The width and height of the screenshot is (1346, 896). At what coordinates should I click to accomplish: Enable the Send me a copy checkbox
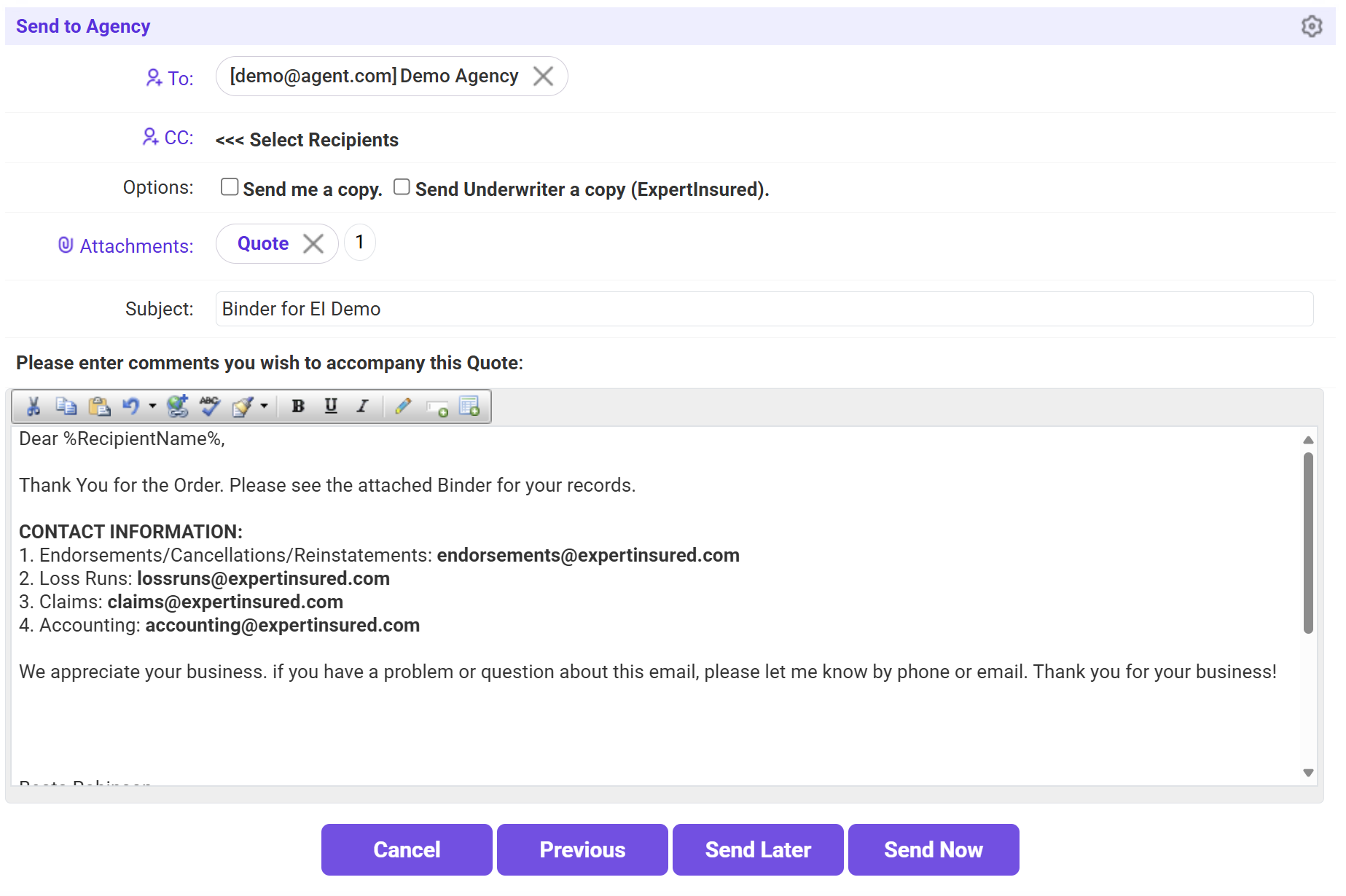(x=230, y=187)
